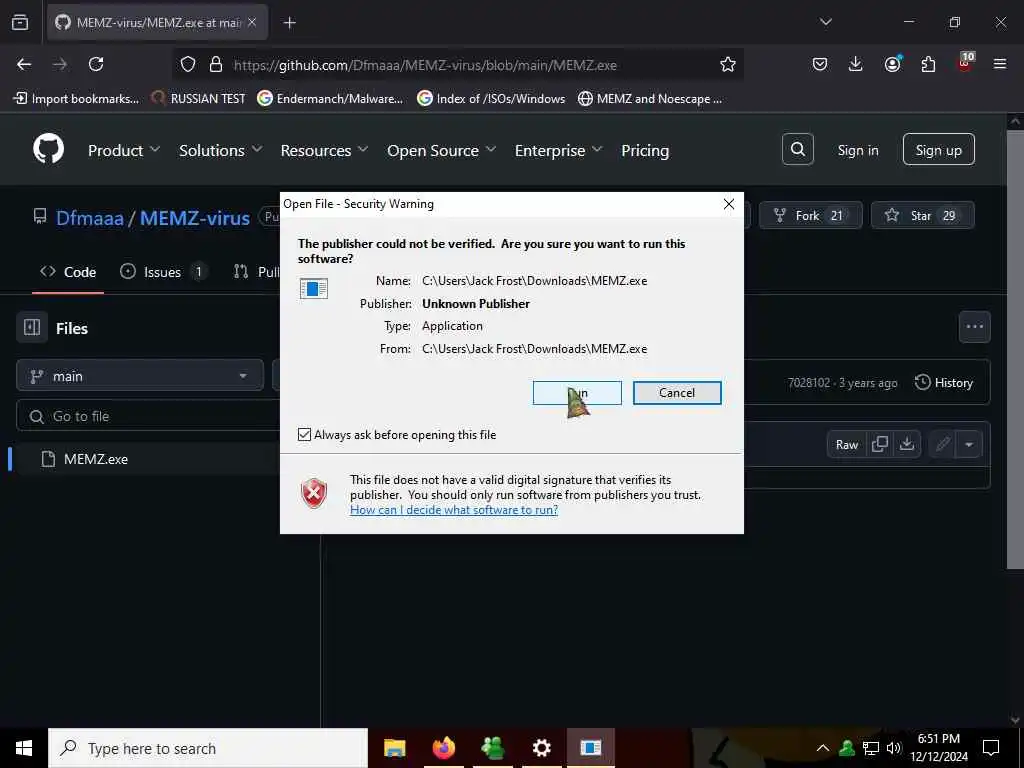Click the Firefox URL address bar

[x=458, y=64]
